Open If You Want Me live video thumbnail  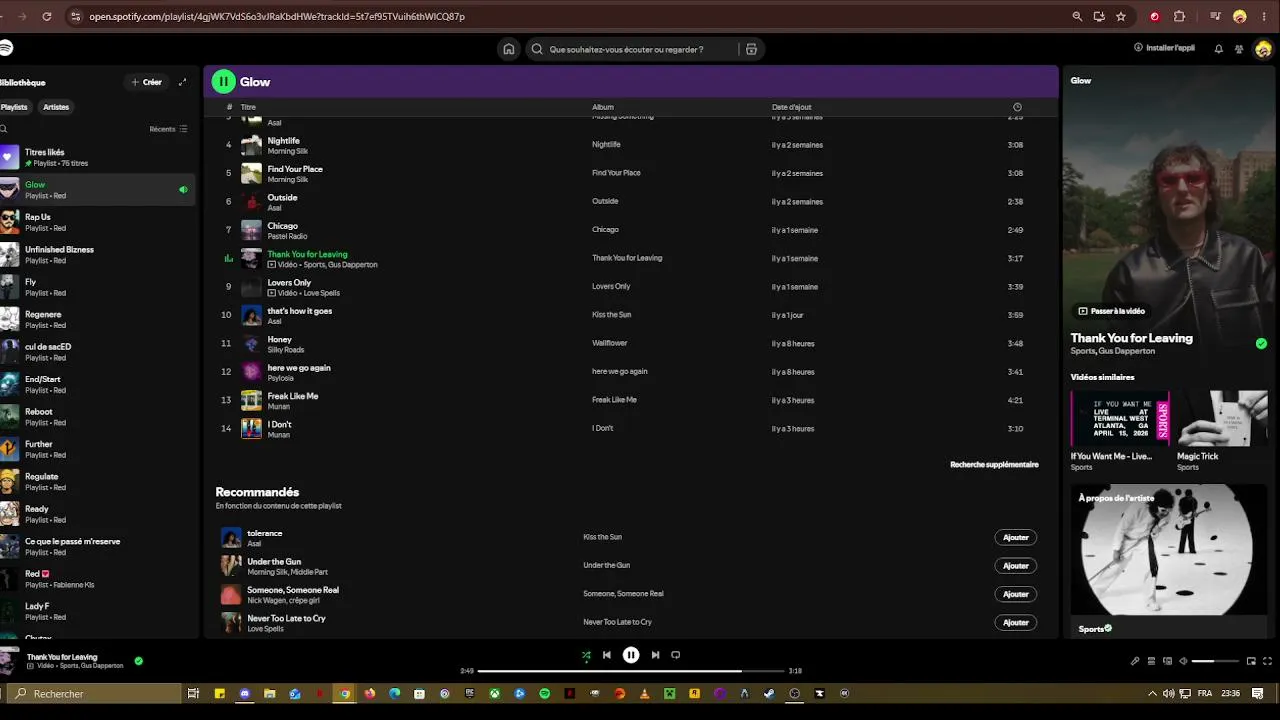pos(1120,418)
